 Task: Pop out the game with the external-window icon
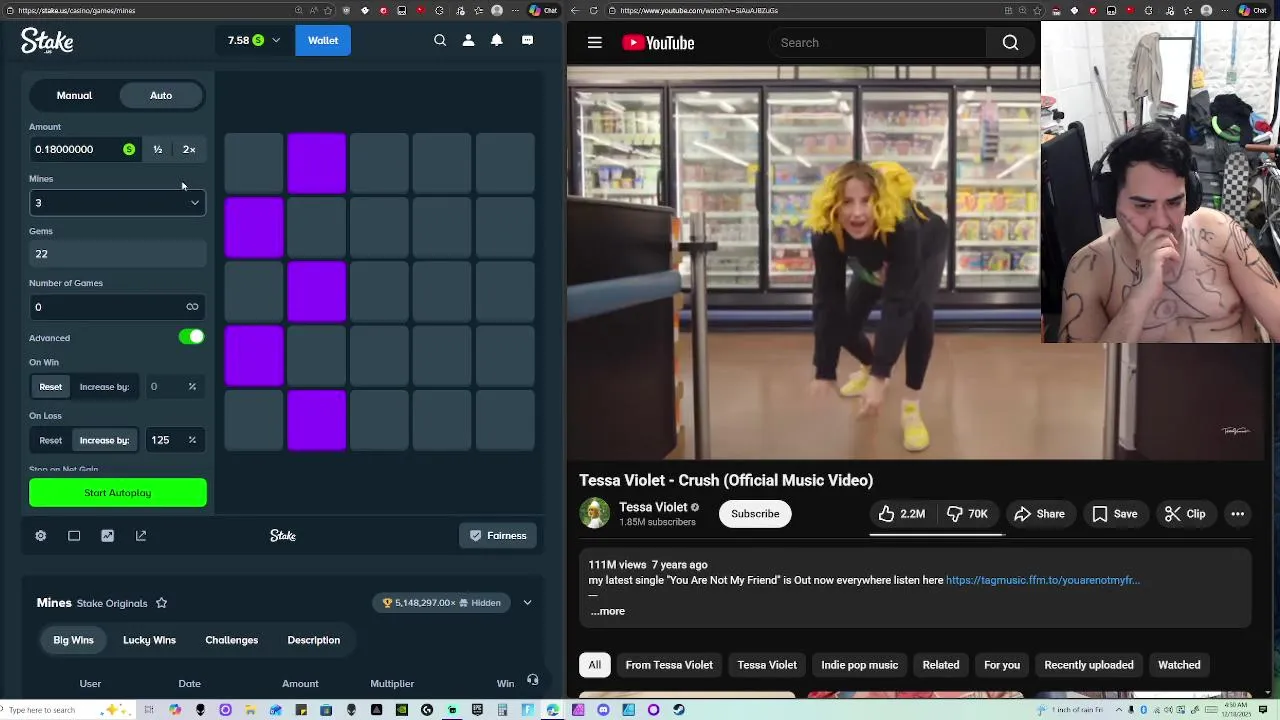141,536
